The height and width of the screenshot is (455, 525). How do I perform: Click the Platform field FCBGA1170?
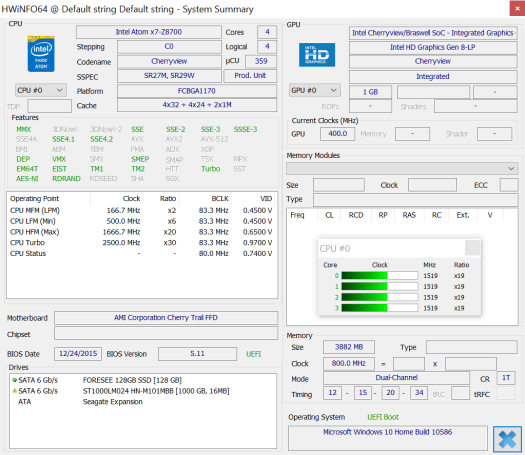click(x=197, y=91)
